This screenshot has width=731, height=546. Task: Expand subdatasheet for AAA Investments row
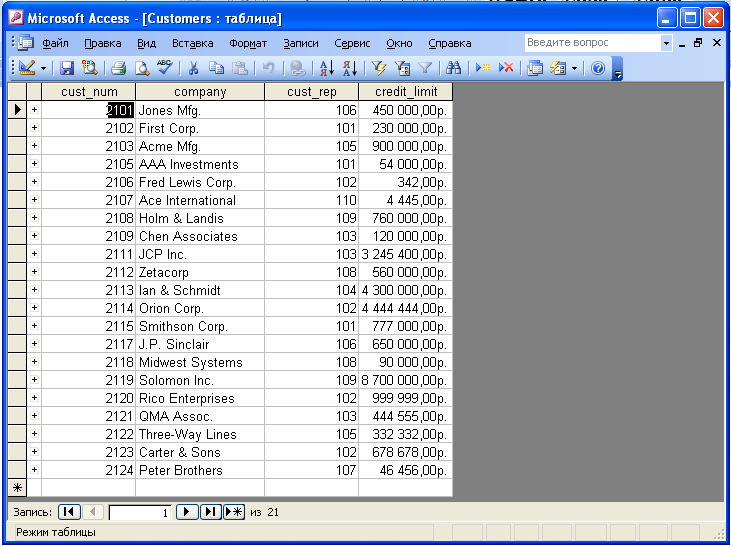[x=34, y=164]
